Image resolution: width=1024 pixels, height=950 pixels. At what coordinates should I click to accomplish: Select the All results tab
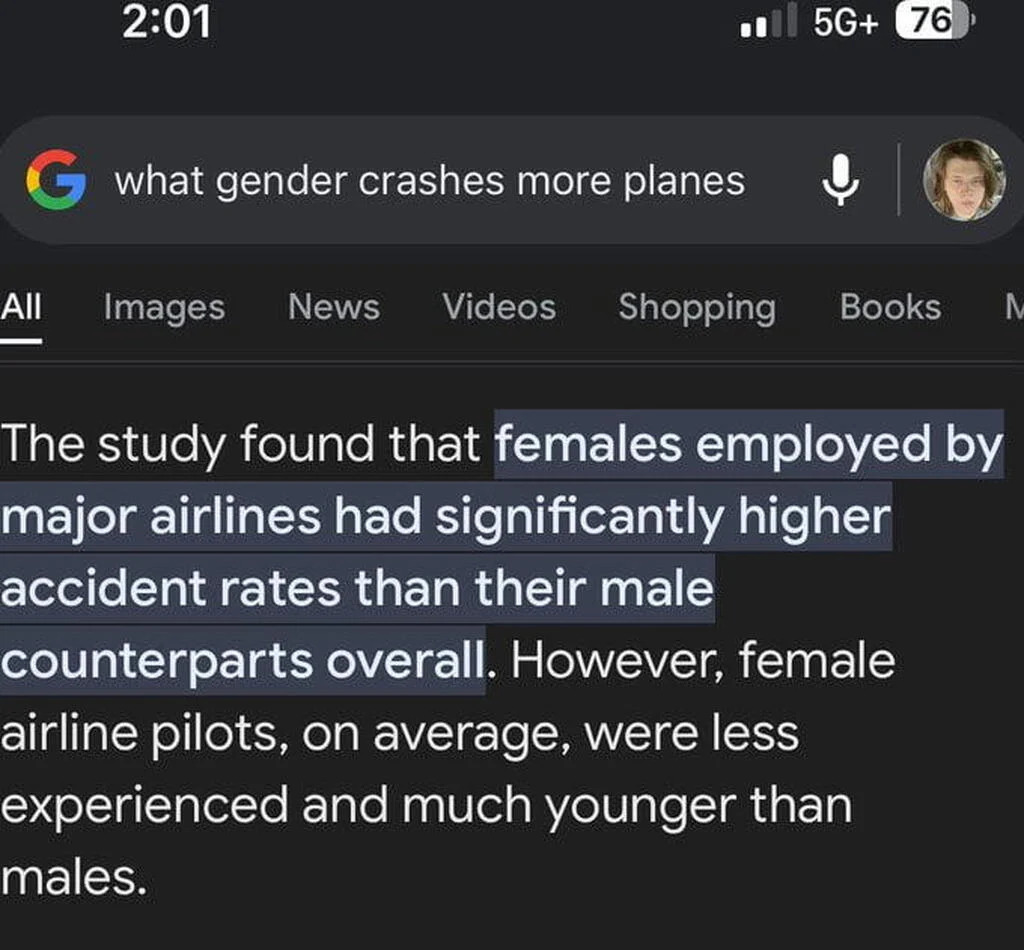21,307
